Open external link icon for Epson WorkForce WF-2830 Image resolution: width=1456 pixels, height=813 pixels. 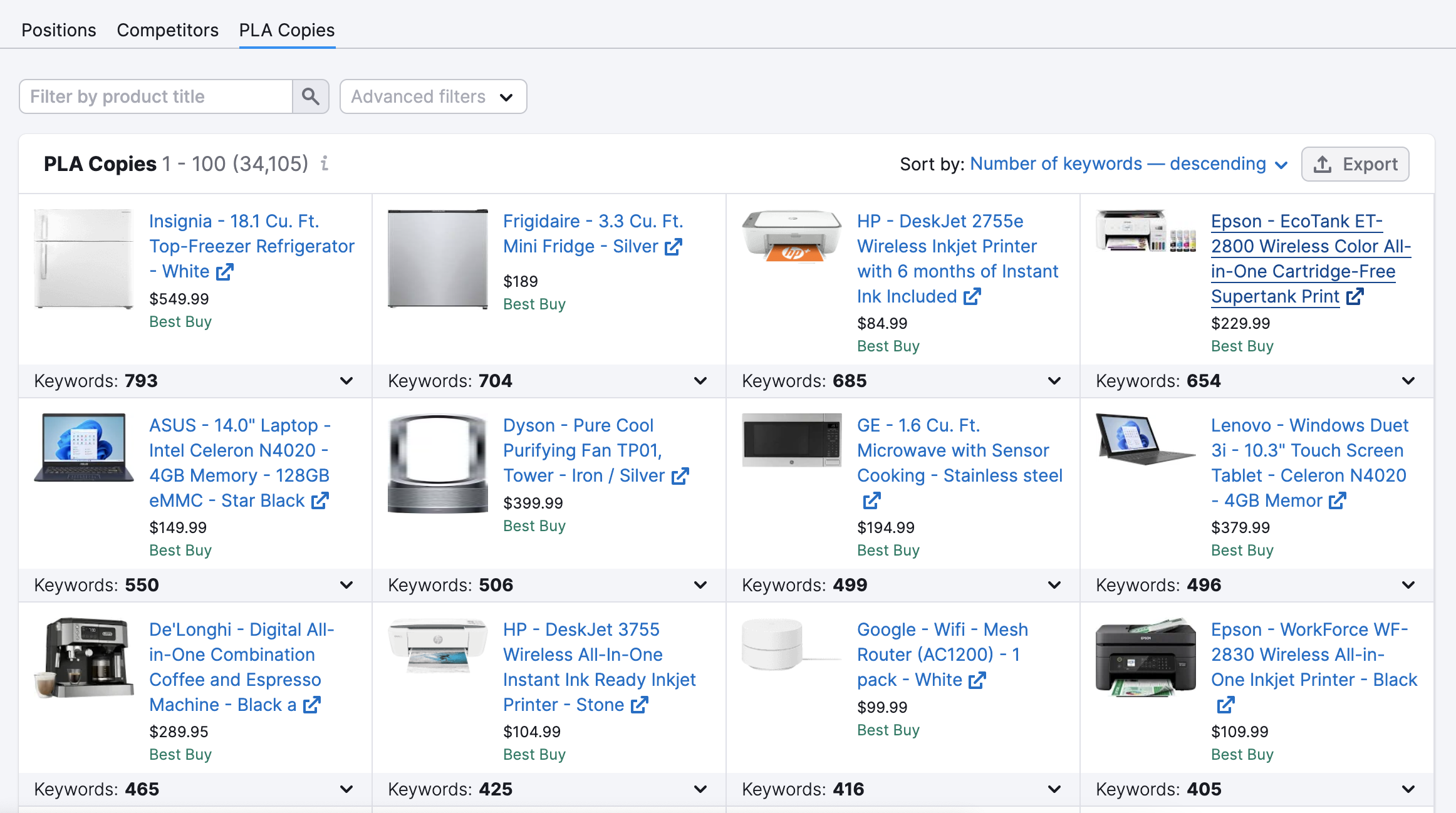tap(1225, 705)
